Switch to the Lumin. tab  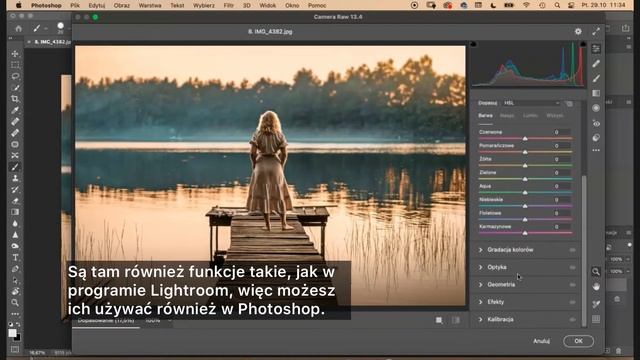tap(530, 116)
